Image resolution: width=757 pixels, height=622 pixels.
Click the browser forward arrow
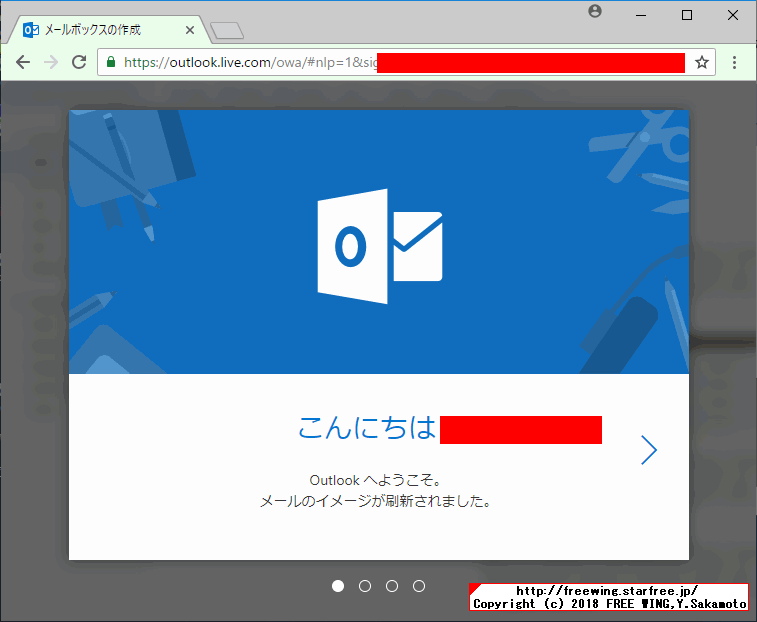coord(51,62)
